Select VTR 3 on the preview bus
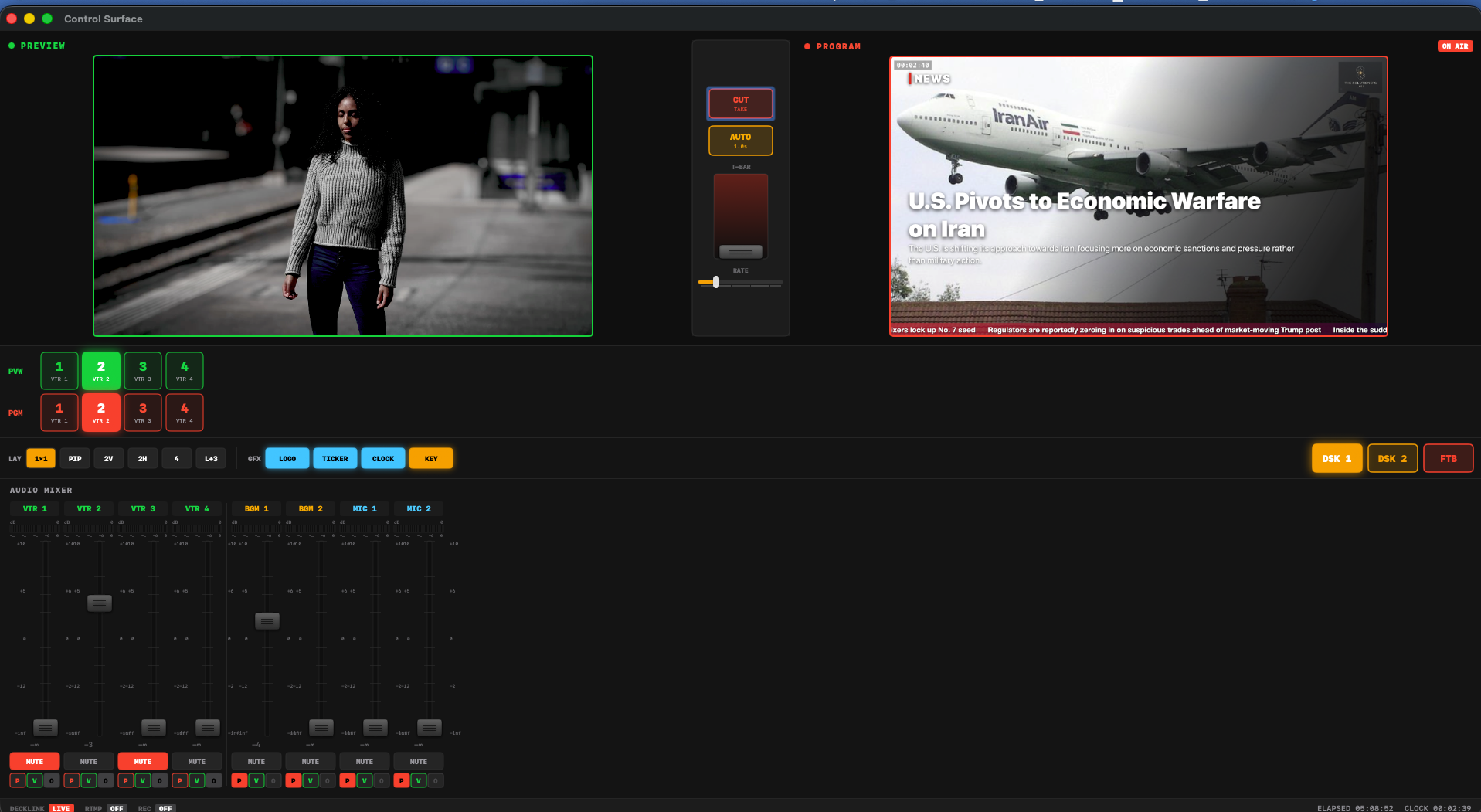Screen dimensions: 1481x812 (x=143, y=371)
